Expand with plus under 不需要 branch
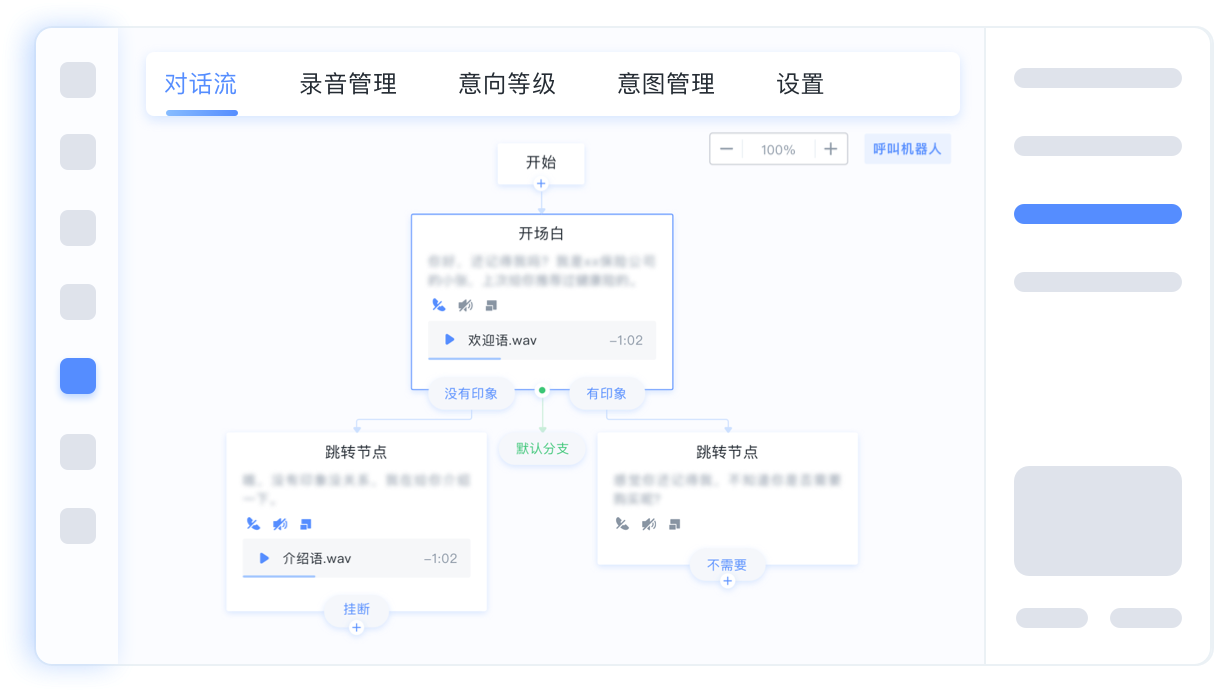Image resolution: width=1214 pixels, height=692 pixels. pos(727,581)
